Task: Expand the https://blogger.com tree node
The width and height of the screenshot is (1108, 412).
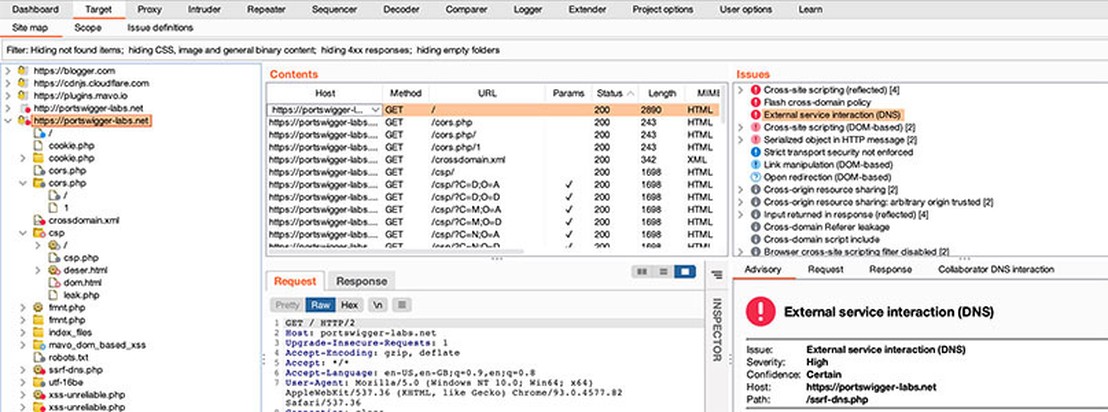Action: click(8, 71)
